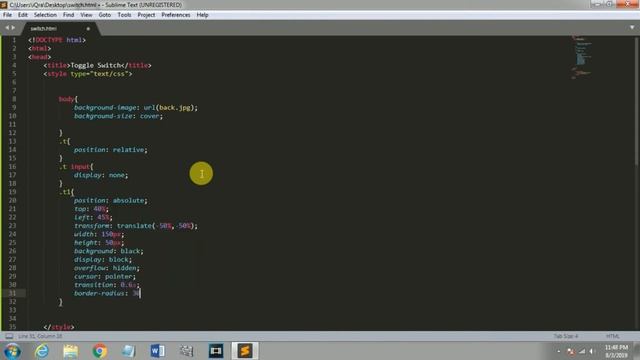Screen dimensions: 640x360
Task: Show hidden system tray icons
Action: pos(558,351)
